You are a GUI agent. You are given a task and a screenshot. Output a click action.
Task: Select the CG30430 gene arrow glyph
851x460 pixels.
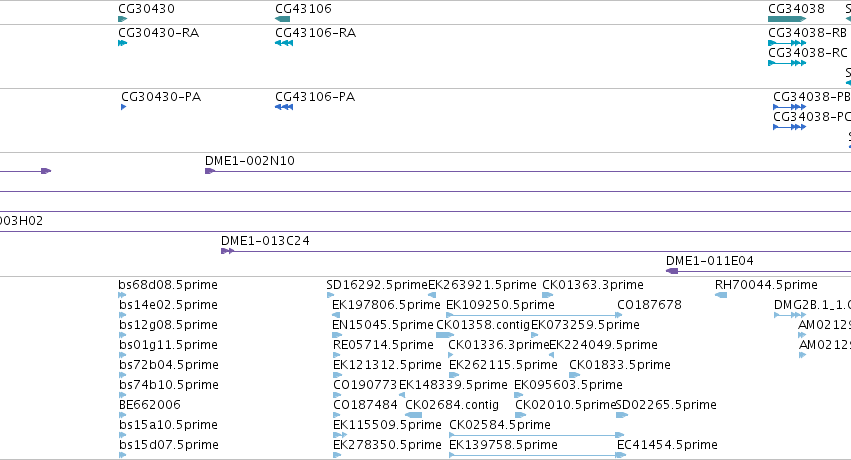coord(123,19)
